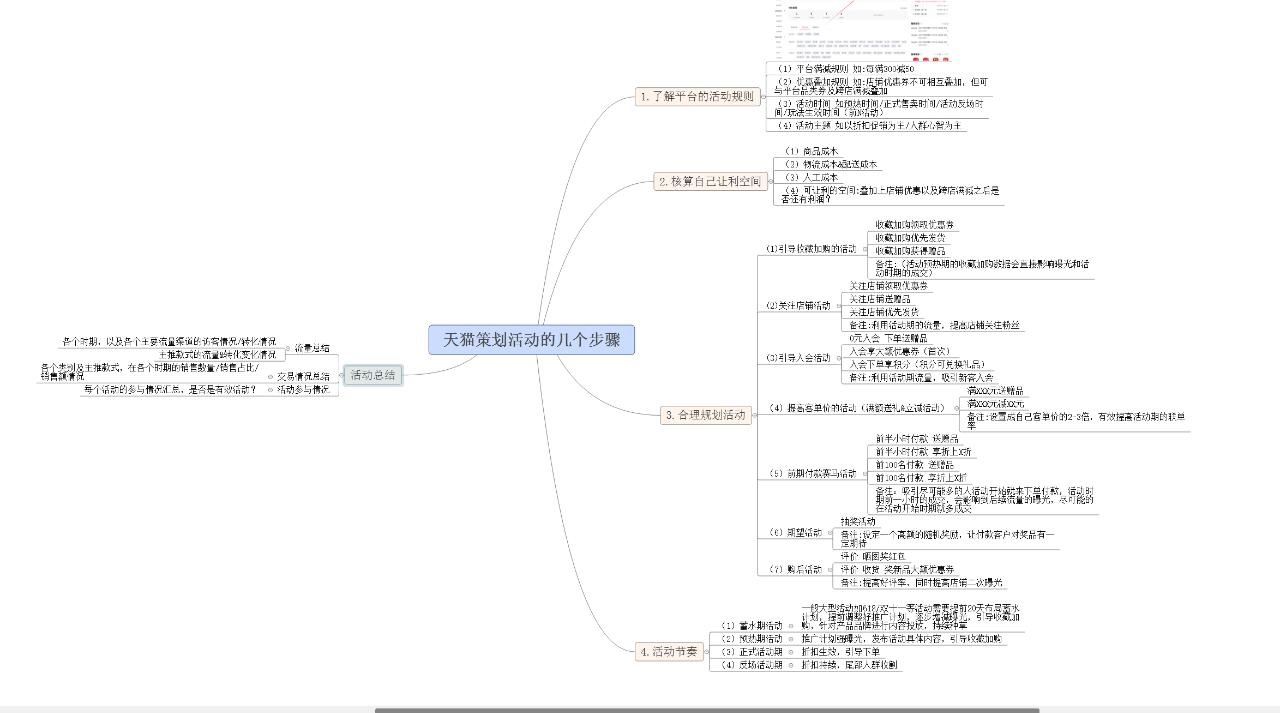
Task: Collapse the 交易情况总结 subtopic
Action: tap(270, 377)
